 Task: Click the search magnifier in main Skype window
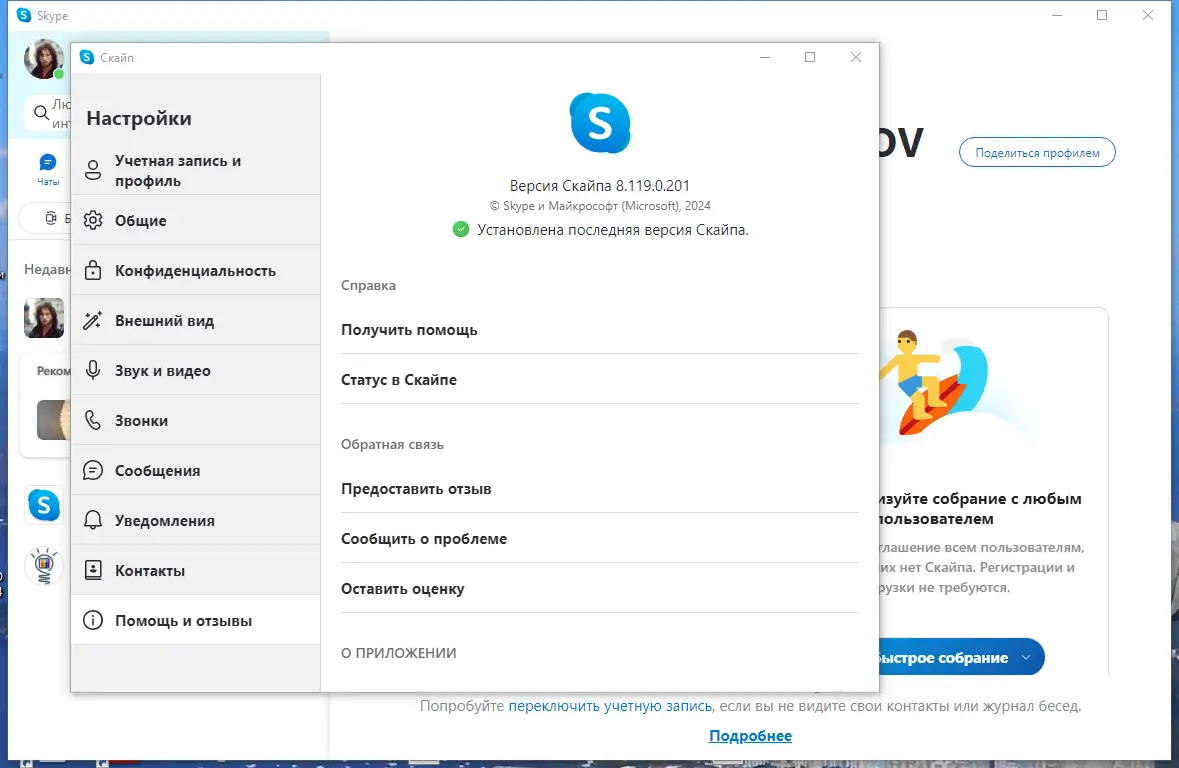pos(41,113)
